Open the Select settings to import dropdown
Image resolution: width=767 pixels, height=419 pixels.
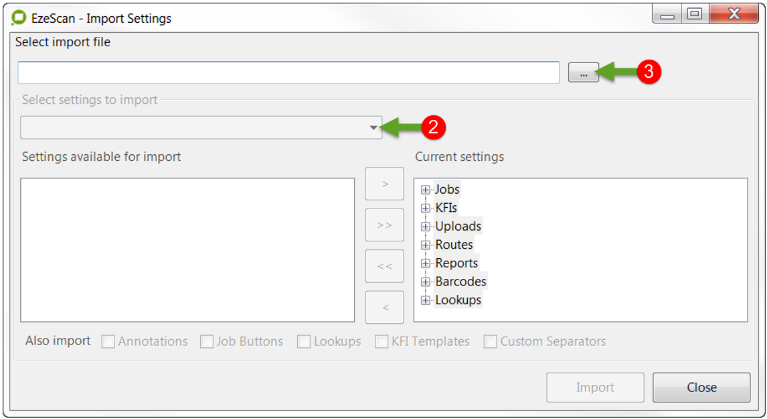click(373, 128)
